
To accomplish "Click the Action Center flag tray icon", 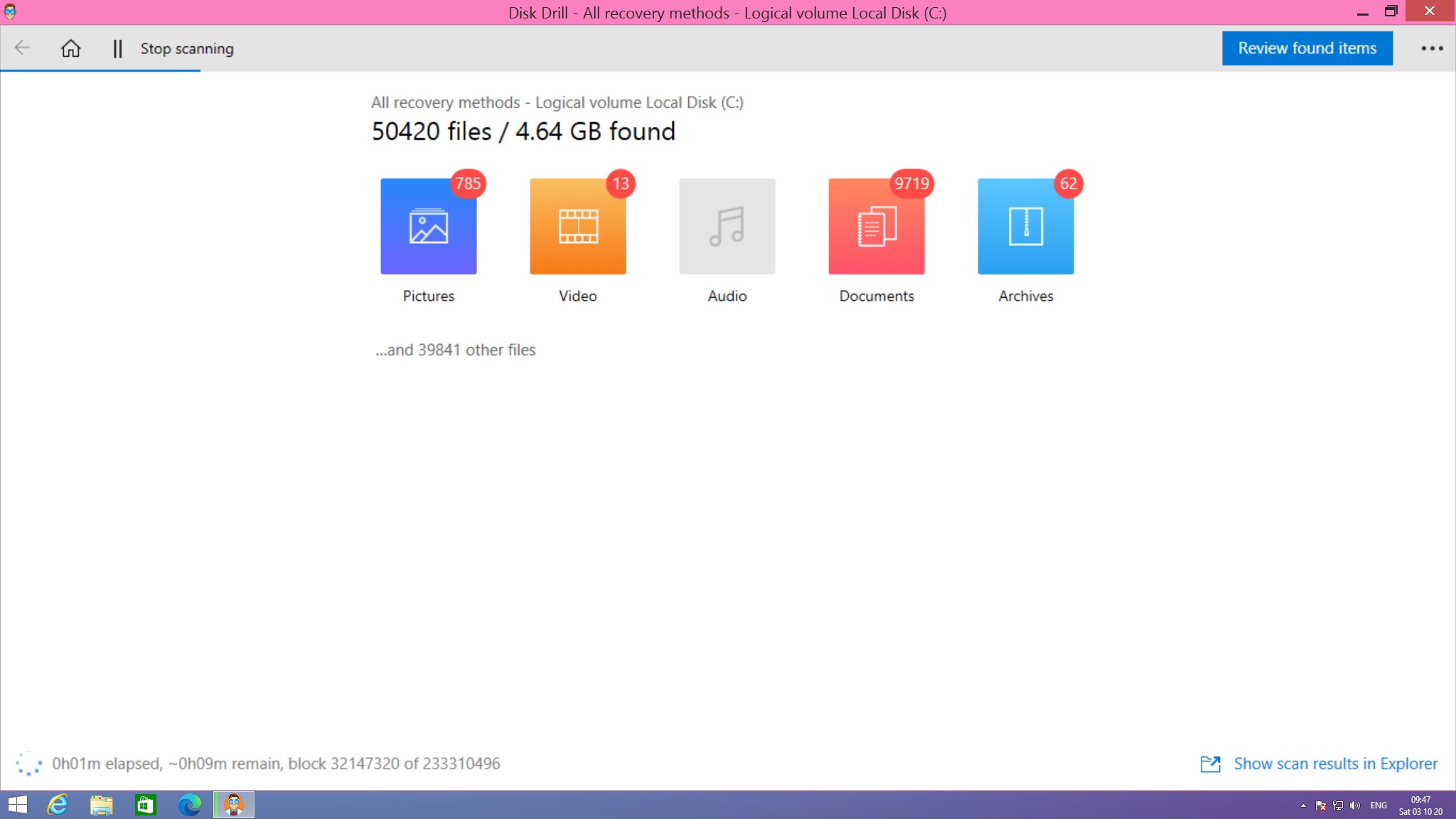I will [x=1320, y=805].
